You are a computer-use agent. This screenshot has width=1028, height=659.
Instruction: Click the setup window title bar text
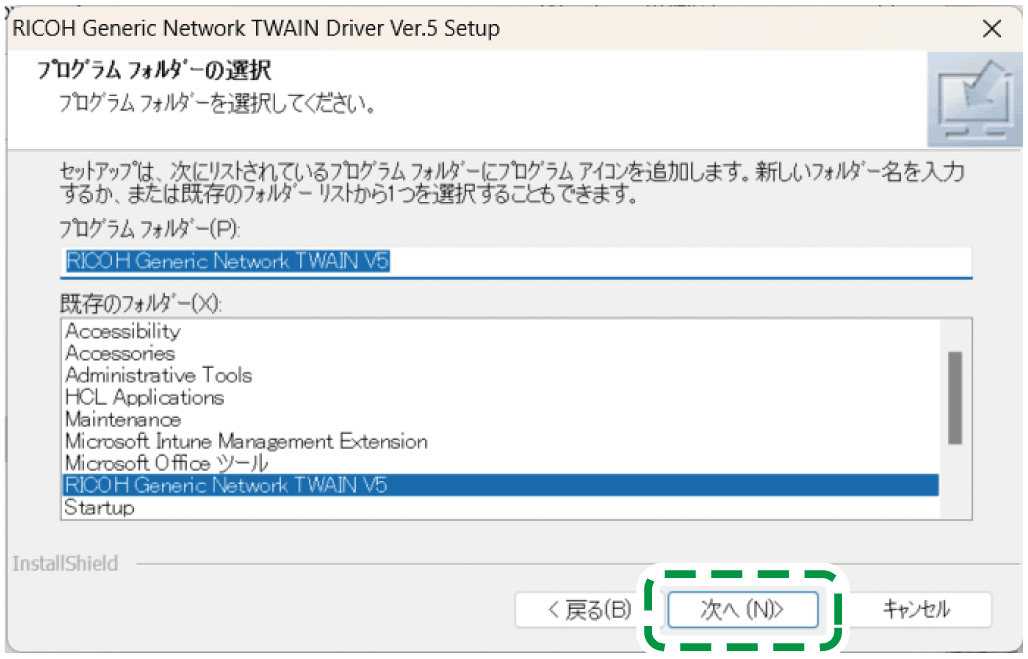[256, 28]
